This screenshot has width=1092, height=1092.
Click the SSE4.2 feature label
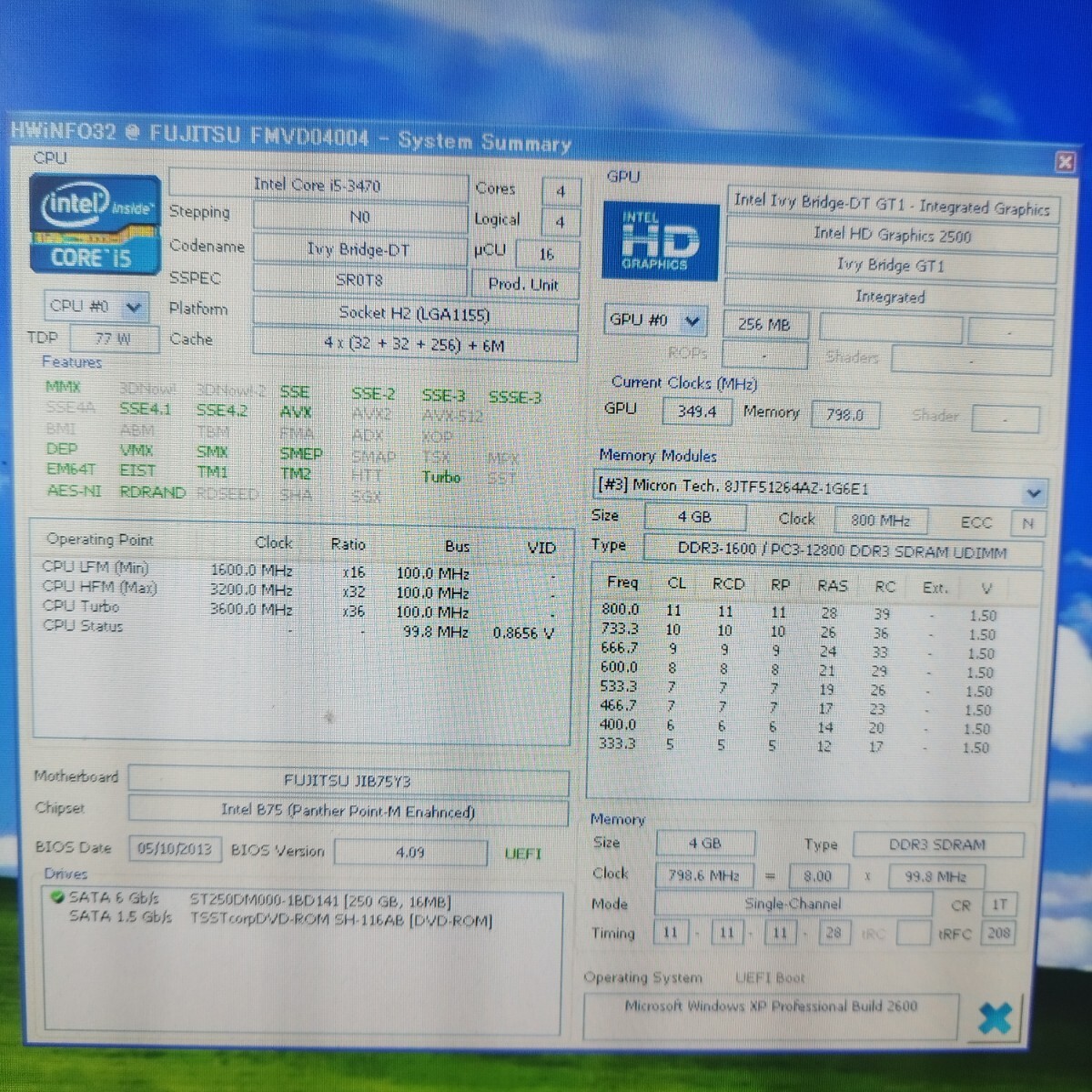[222, 410]
